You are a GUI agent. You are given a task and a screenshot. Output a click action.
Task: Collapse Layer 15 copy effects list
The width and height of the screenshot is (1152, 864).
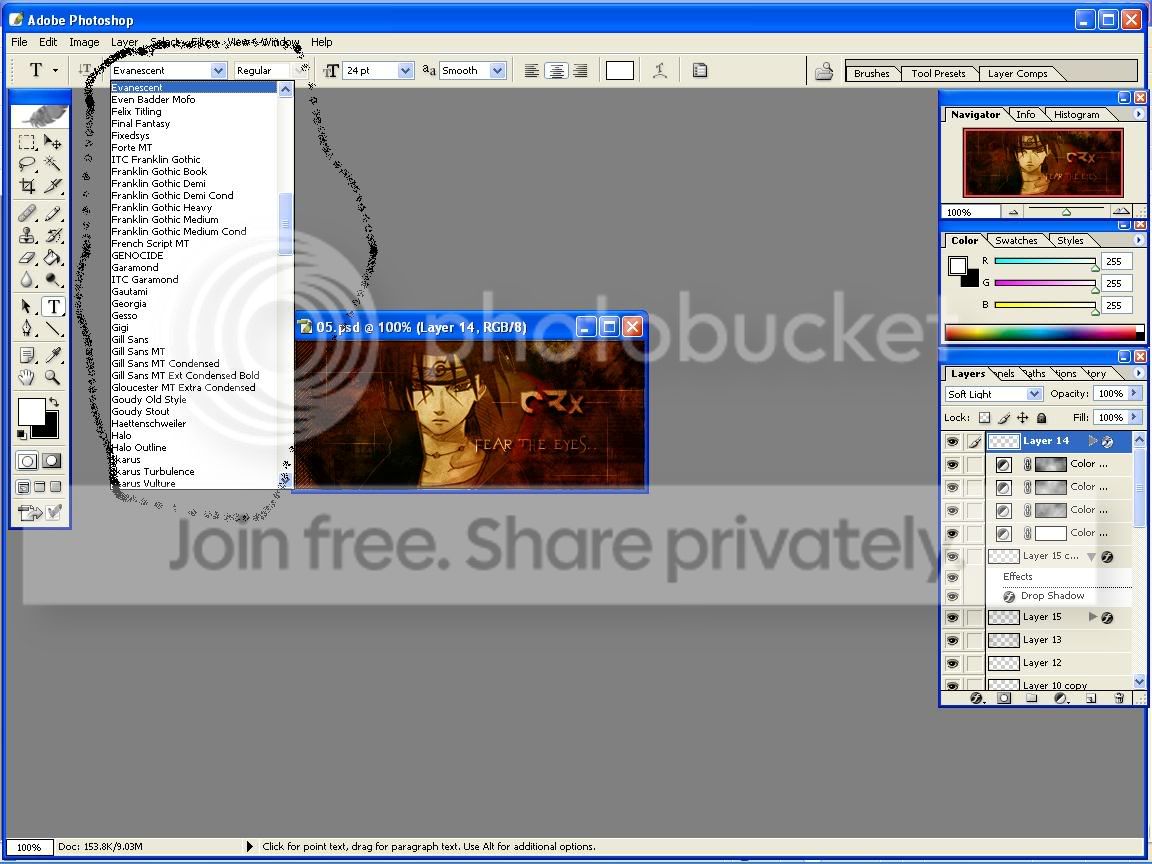point(1091,557)
